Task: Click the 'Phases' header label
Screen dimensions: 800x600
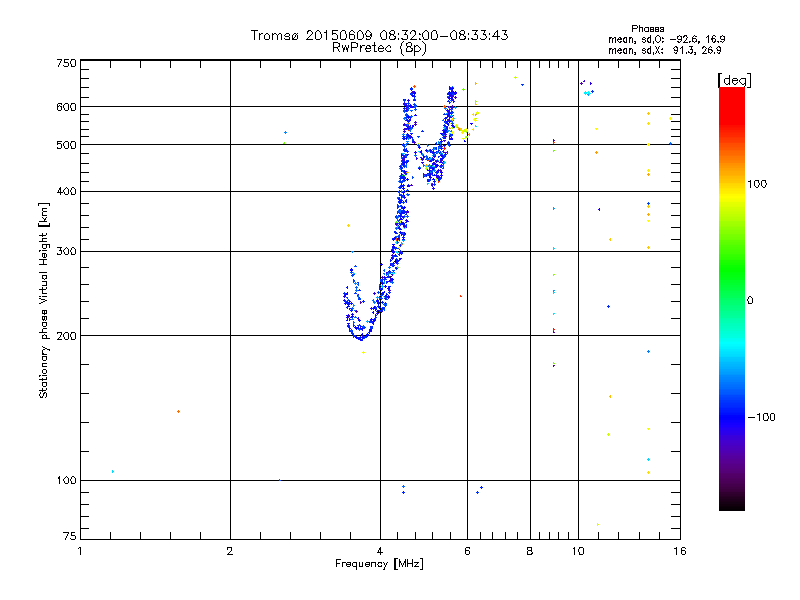Action: click(647, 29)
